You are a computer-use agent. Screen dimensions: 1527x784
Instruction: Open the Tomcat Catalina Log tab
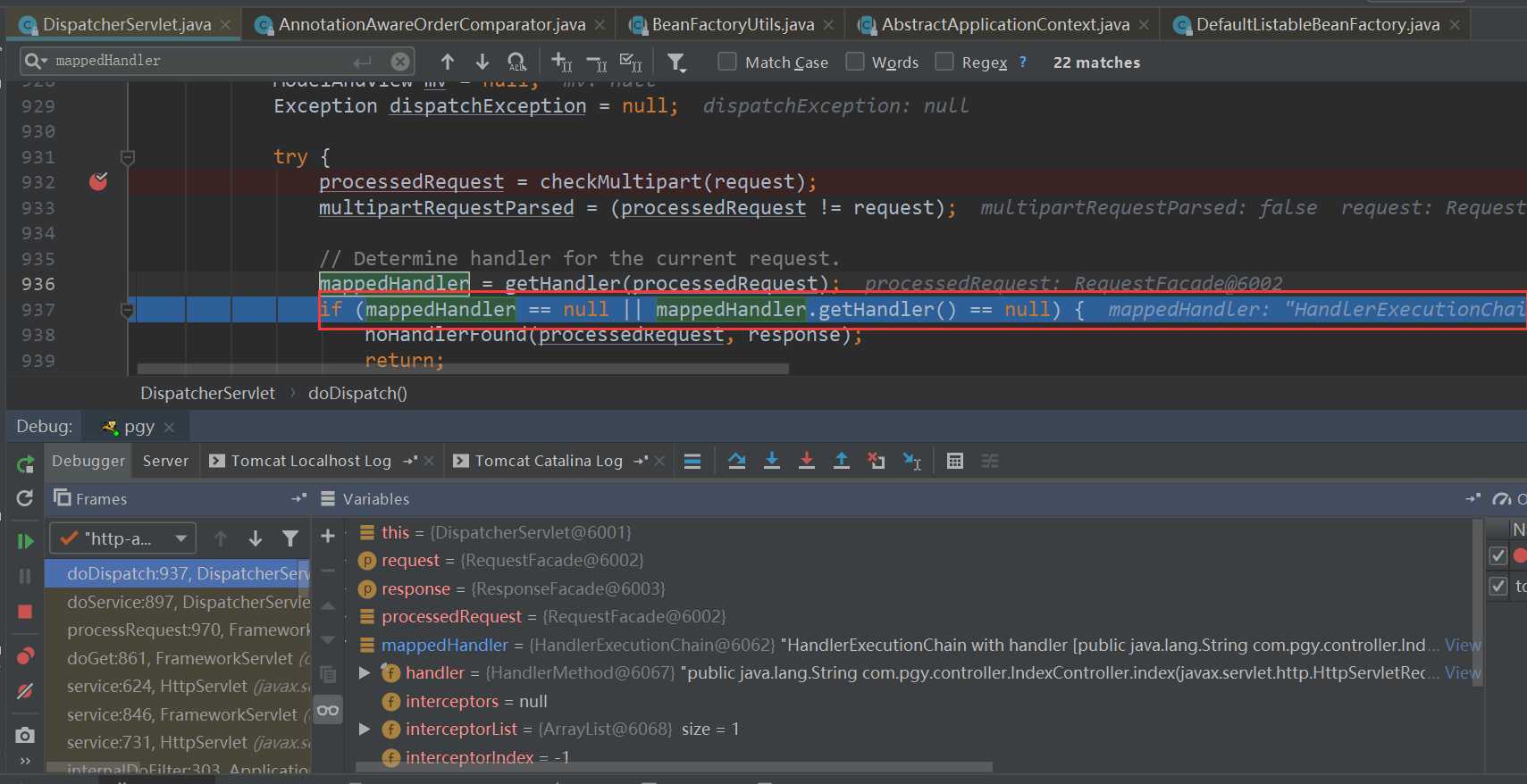[549, 461]
